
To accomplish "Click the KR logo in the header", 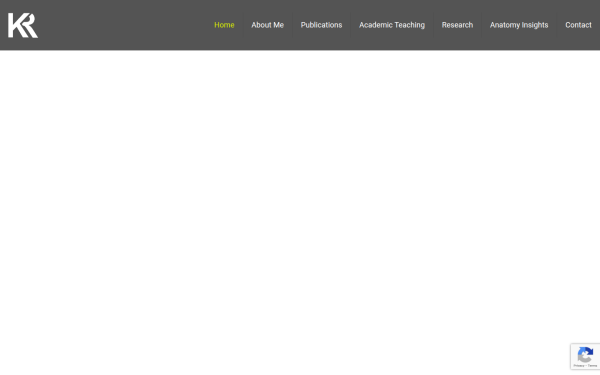I will [23, 25].
